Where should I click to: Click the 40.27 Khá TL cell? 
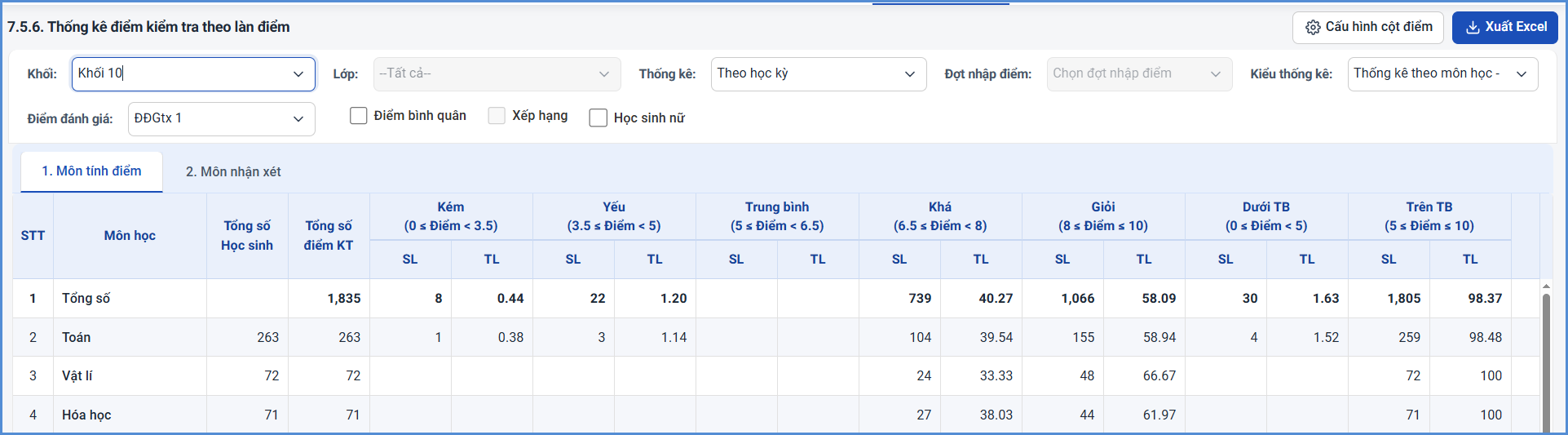(x=981, y=299)
